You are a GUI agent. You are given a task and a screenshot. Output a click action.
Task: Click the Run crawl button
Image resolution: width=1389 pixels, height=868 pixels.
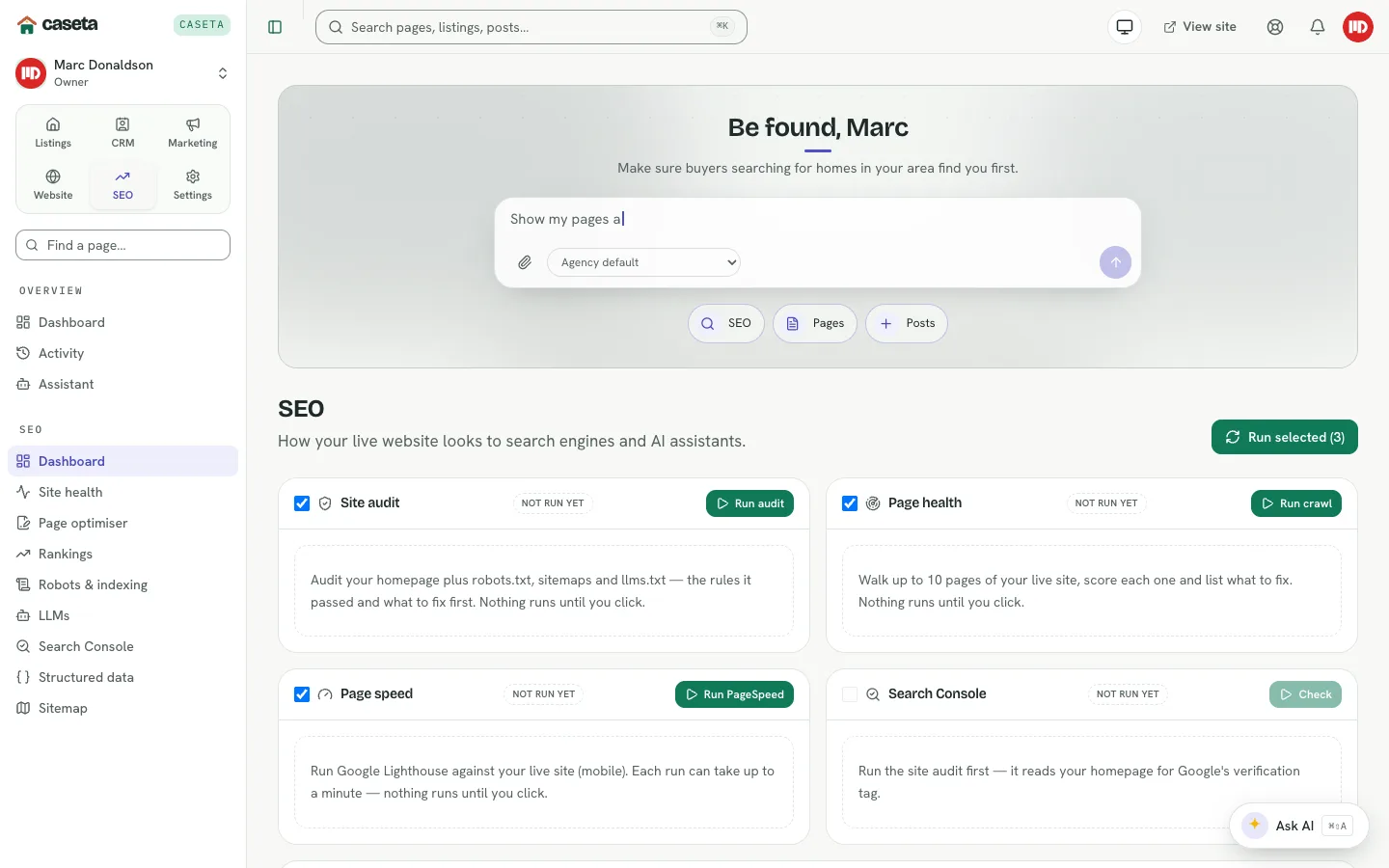coord(1296,503)
